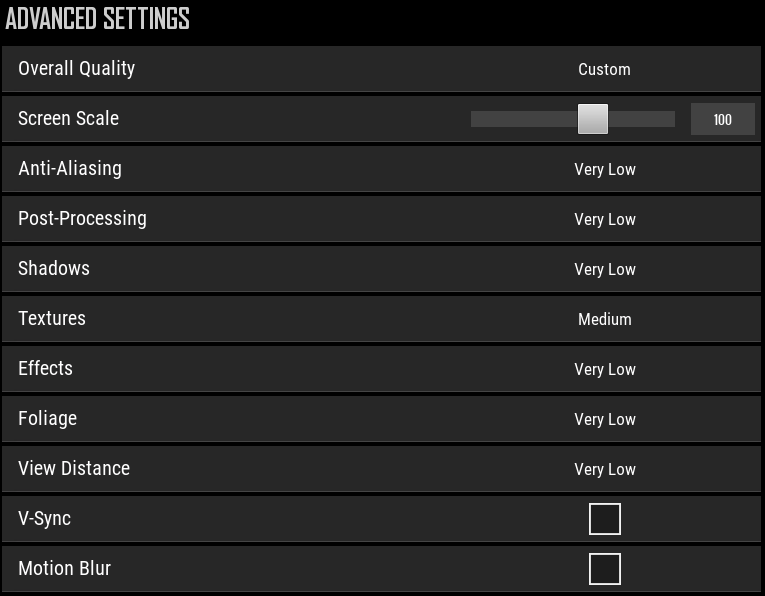
Task: Click the Advanced Settings heading
Action: click(97, 19)
